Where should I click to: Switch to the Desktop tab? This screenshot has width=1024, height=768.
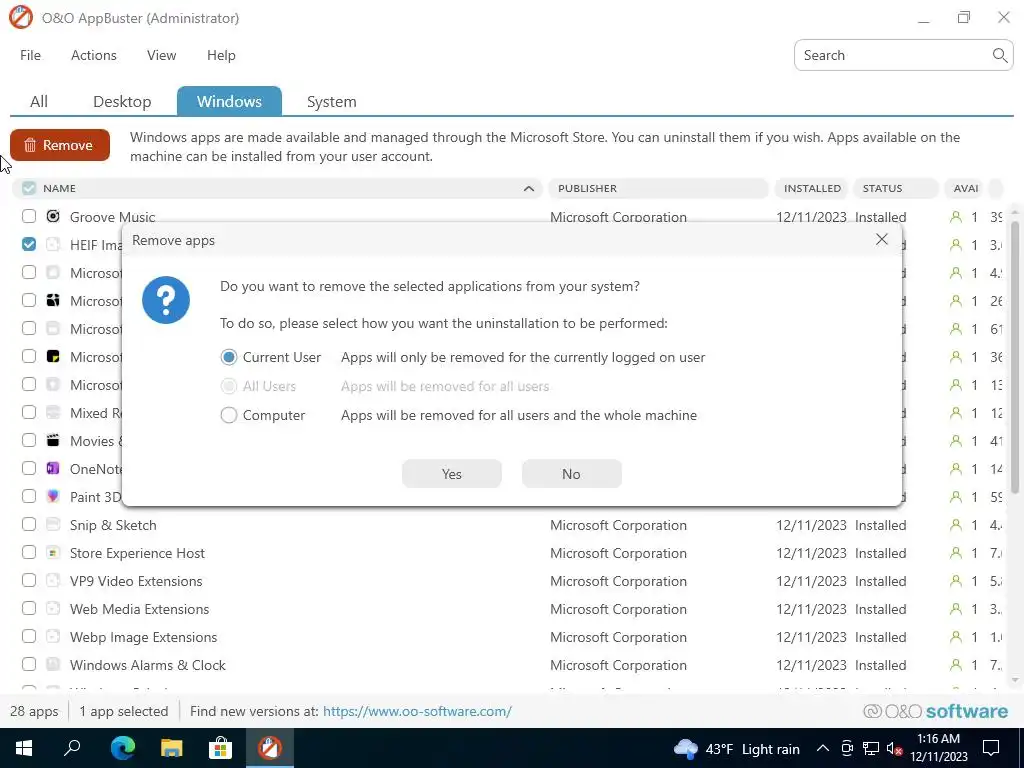tap(122, 101)
